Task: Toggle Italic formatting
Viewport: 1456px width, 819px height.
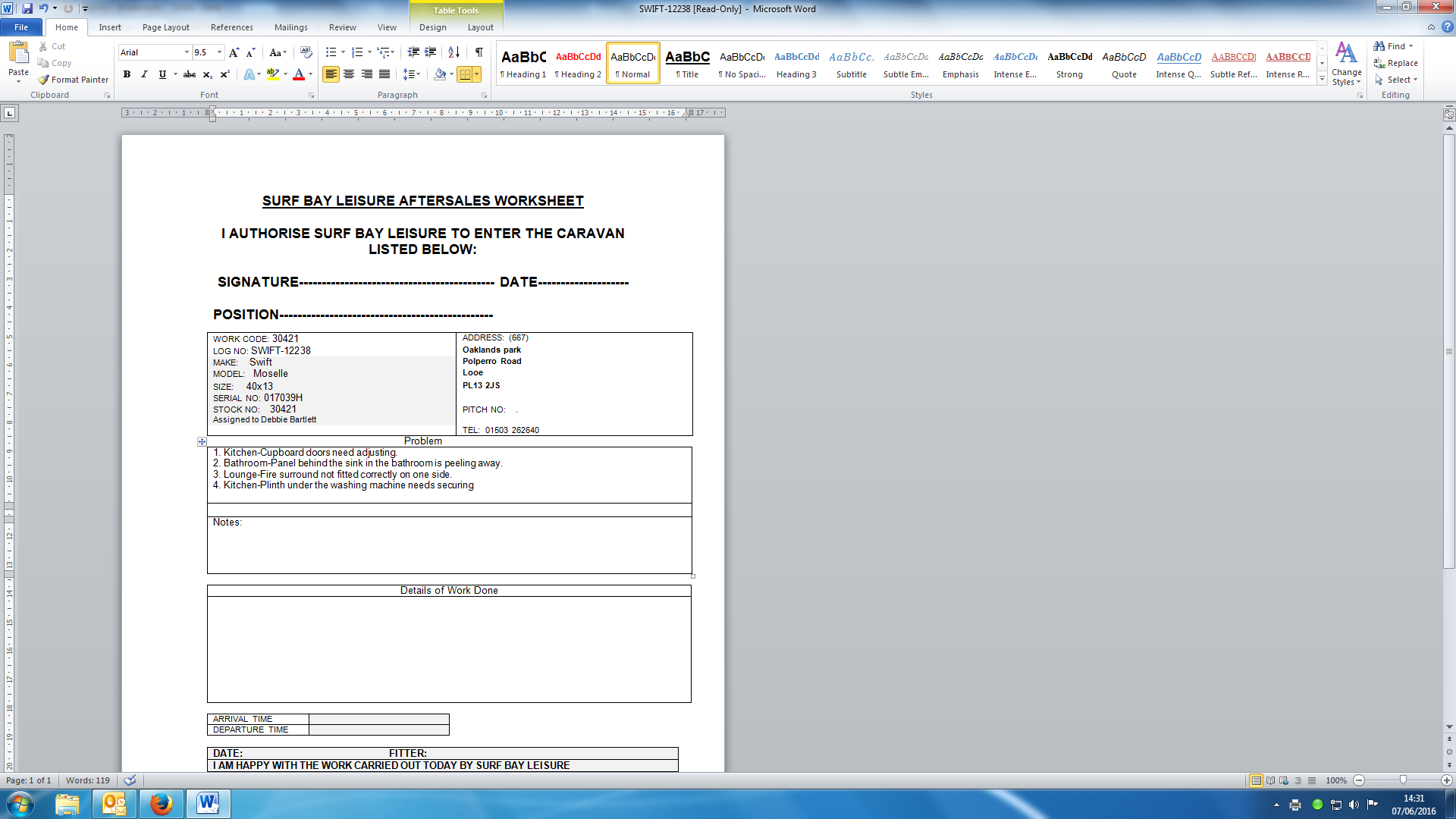Action: 144,74
